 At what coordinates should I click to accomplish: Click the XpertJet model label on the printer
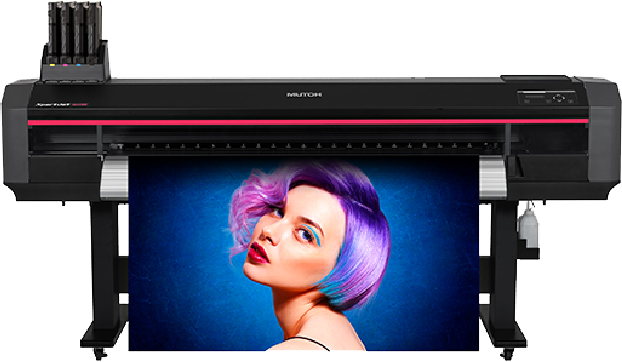(x=61, y=104)
